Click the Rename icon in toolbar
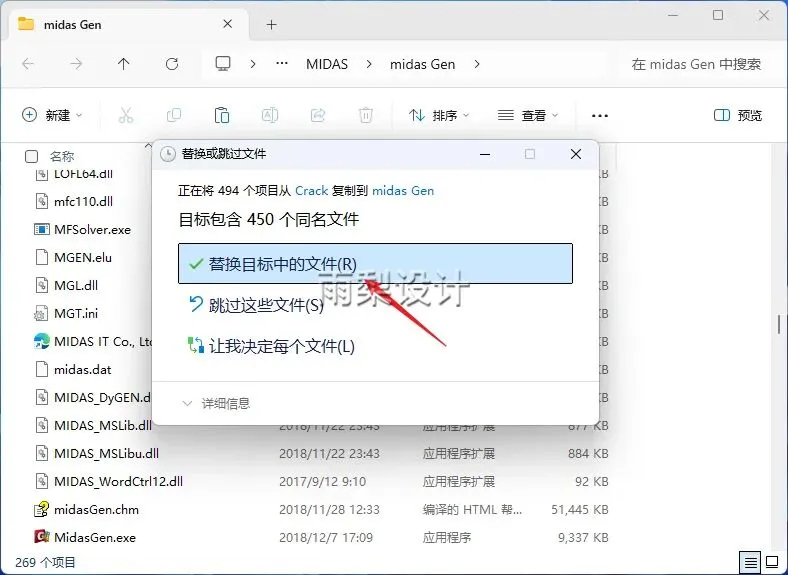Screen dimensions: 788x575 coord(270,115)
